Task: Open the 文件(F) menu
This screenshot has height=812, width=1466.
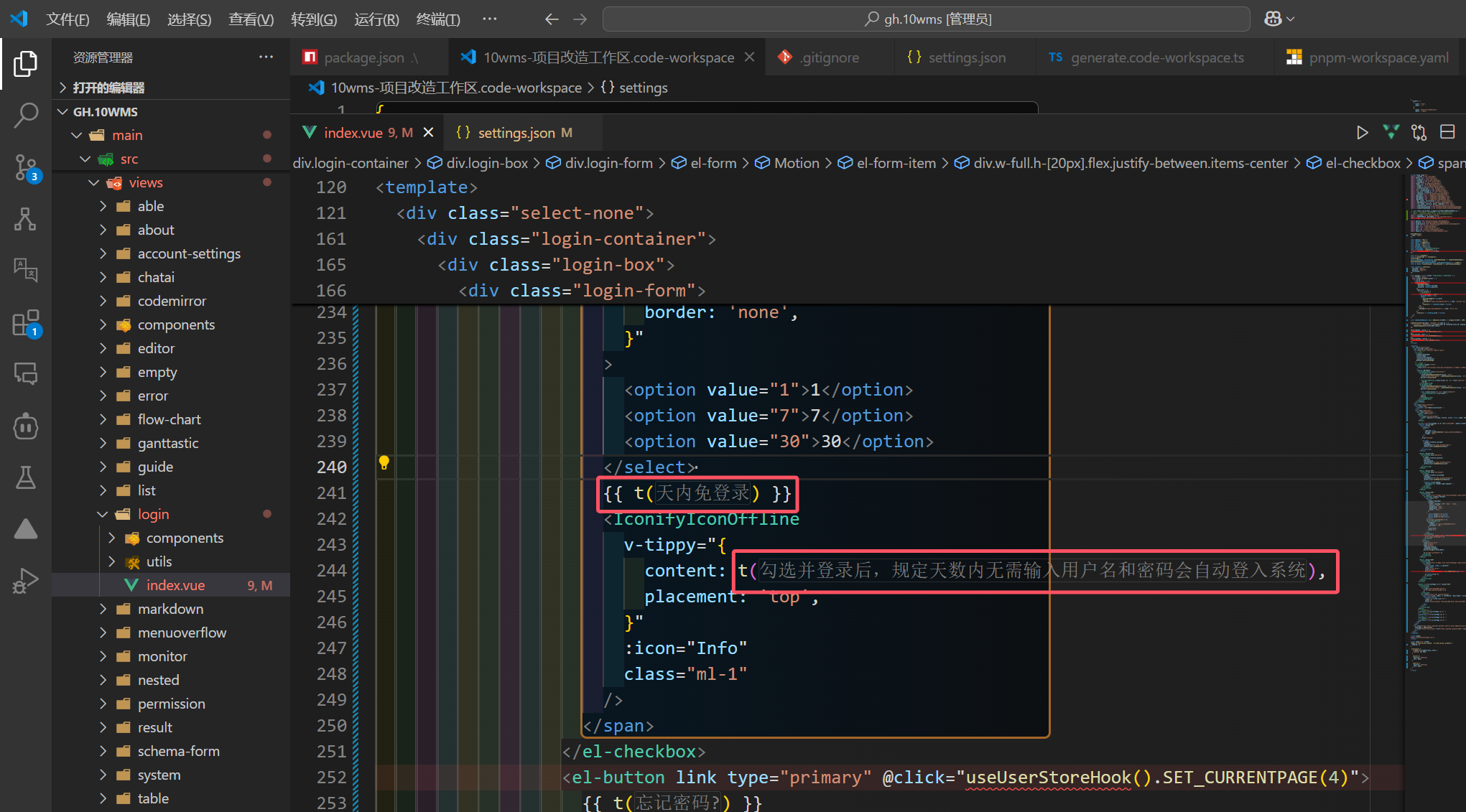Action: (68, 19)
